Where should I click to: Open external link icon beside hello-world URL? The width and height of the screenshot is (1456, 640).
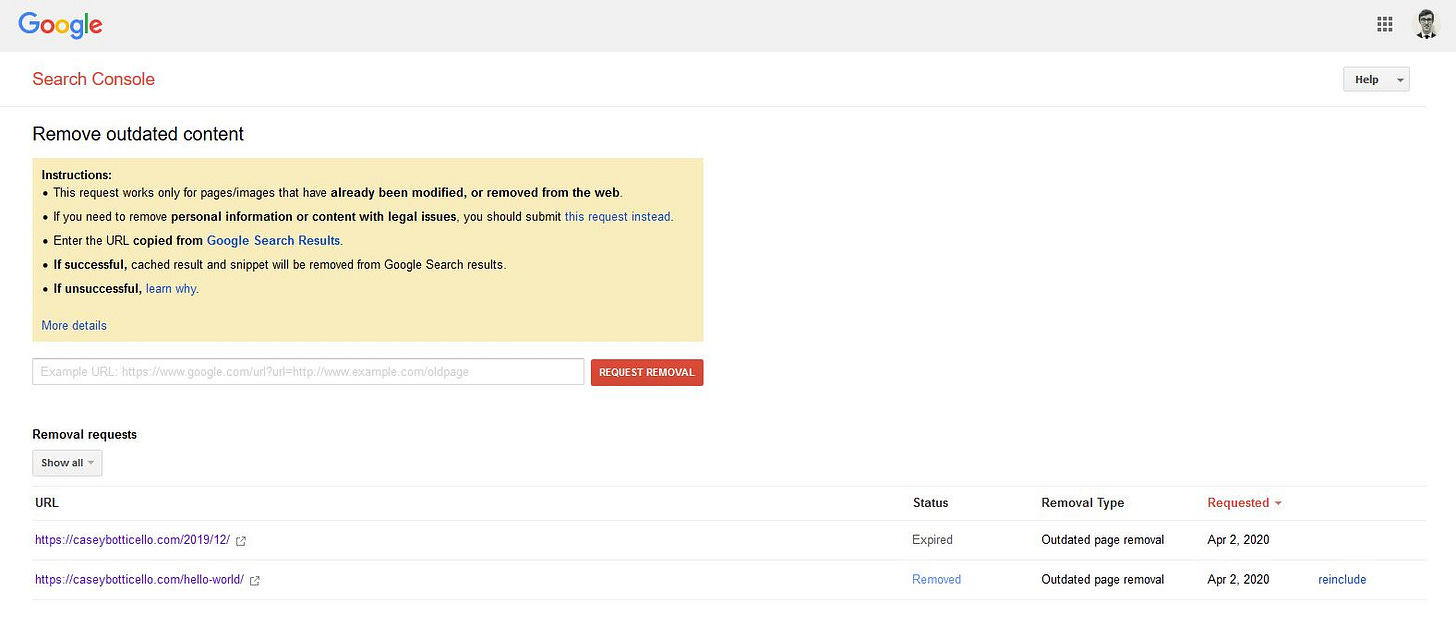tap(255, 581)
